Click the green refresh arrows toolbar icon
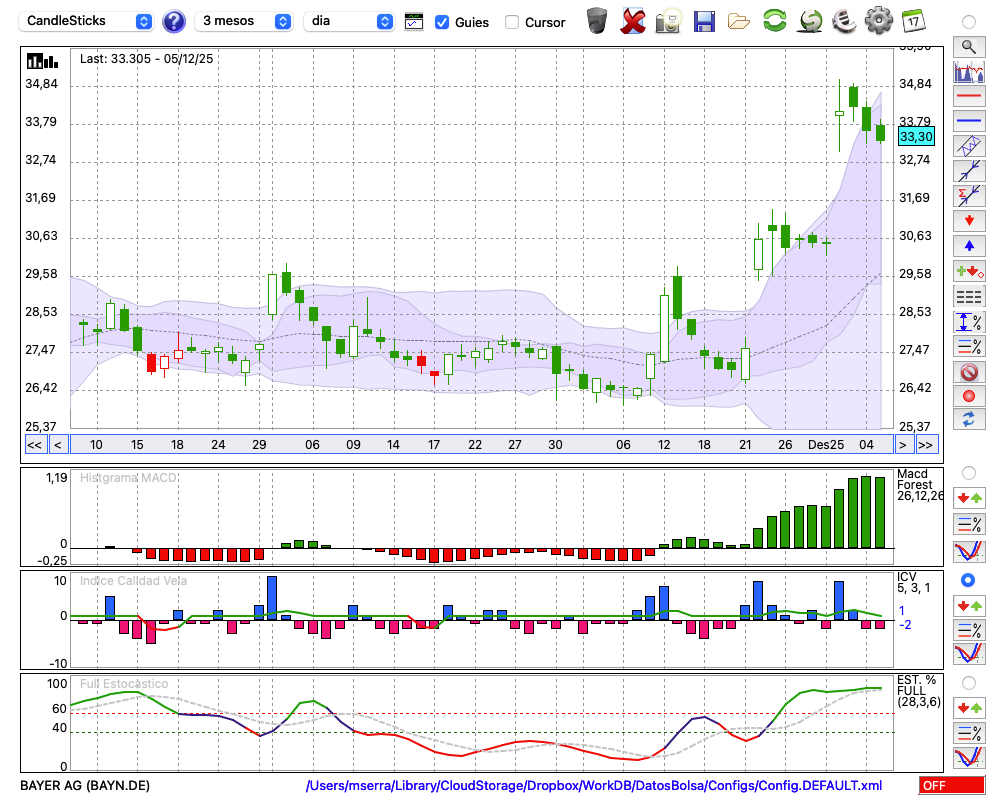The width and height of the screenshot is (1000, 800). [x=774, y=21]
